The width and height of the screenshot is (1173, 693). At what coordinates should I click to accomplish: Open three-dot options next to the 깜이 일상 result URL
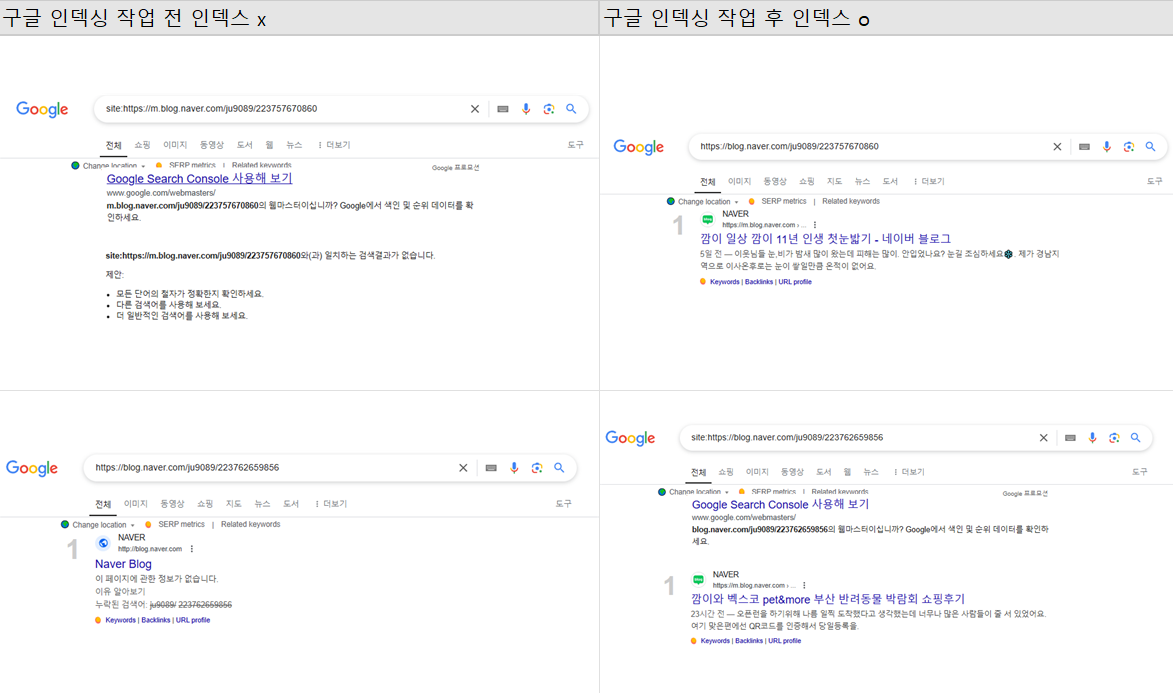tap(815, 225)
